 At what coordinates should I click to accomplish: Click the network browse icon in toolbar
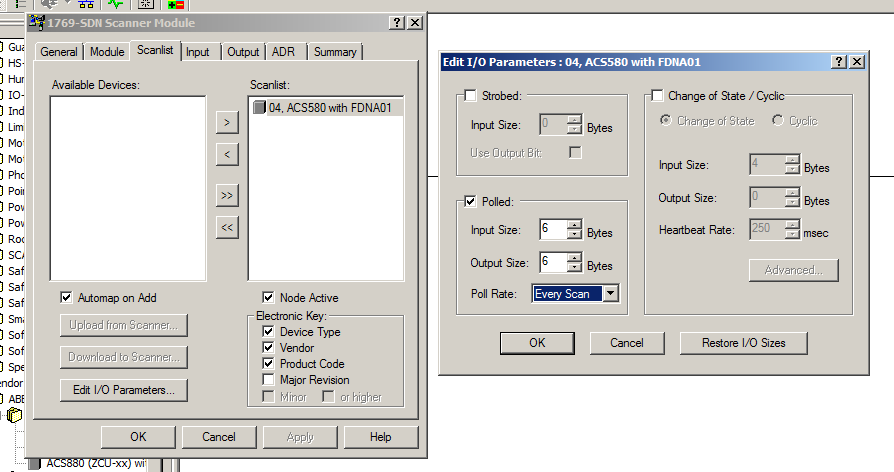pos(87,4)
